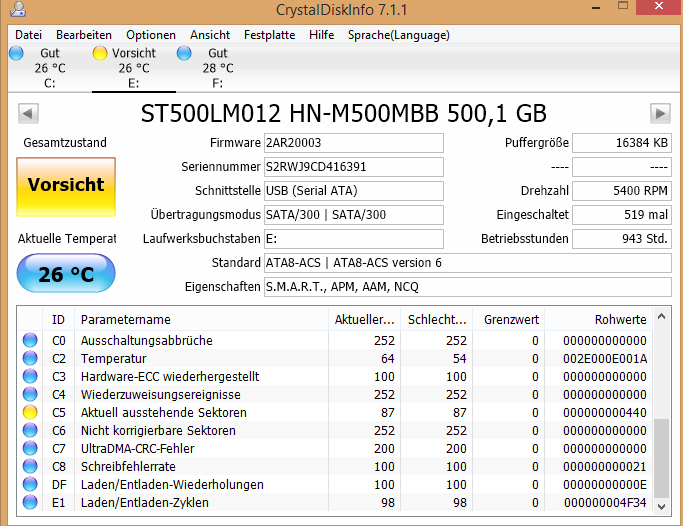Open the Ansicht menu
The image size is (683, 526).
pyautogui.click(x=210, y=35)
